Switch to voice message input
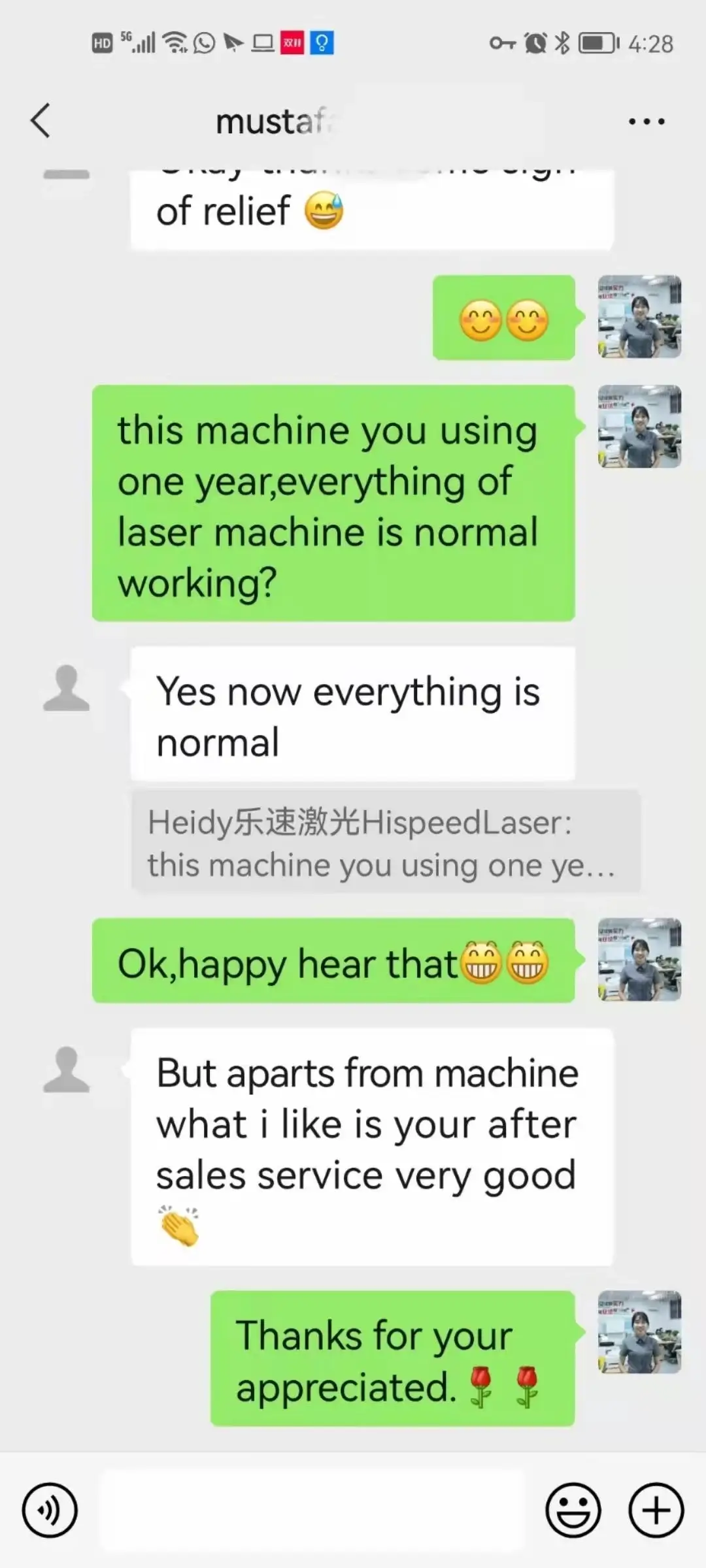 [x=50, y=1511]
